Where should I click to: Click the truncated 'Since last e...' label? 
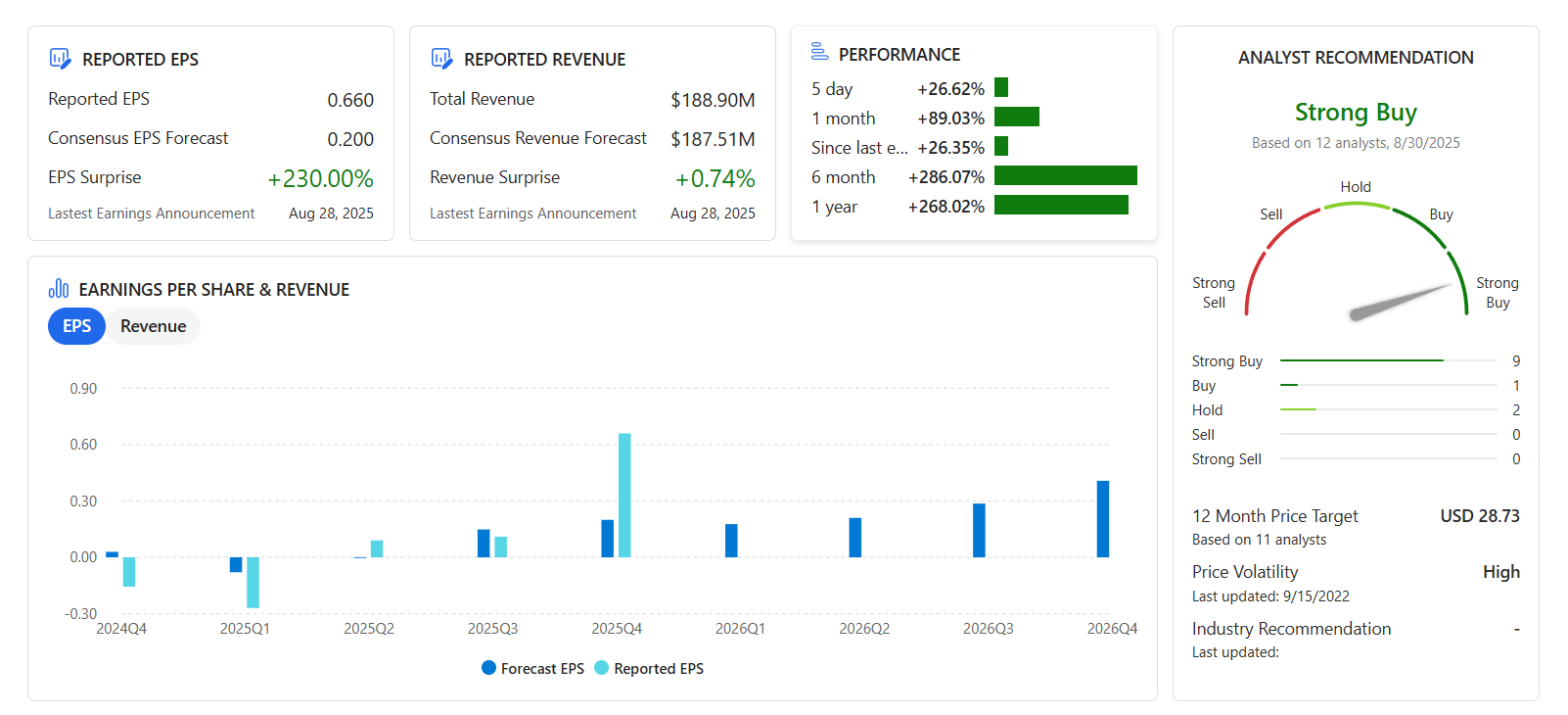(x=858, y=148)
